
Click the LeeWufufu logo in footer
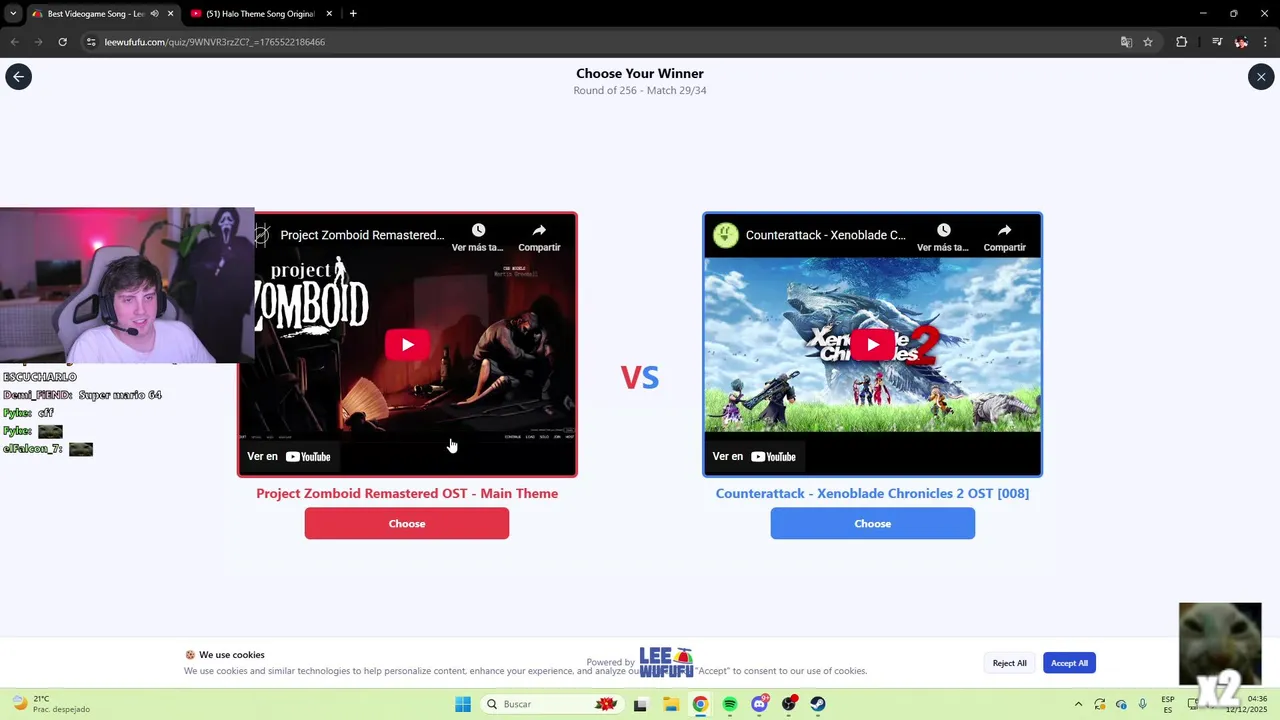click(666, 662)
